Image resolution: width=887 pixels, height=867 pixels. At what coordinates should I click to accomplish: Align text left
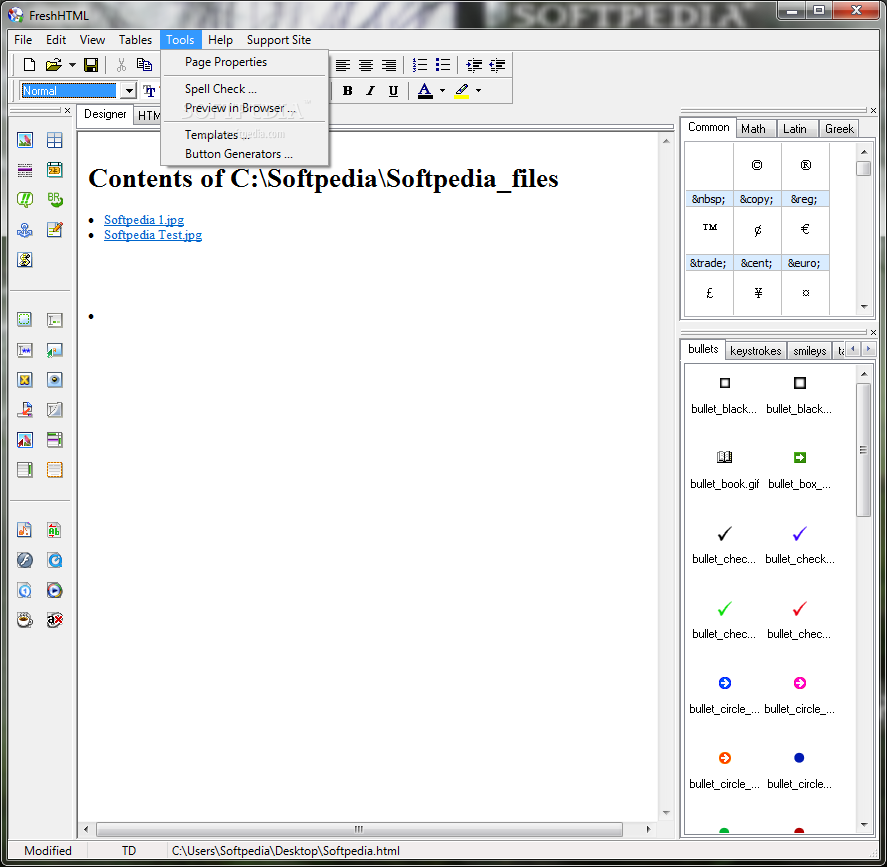(x=343, y=65)
